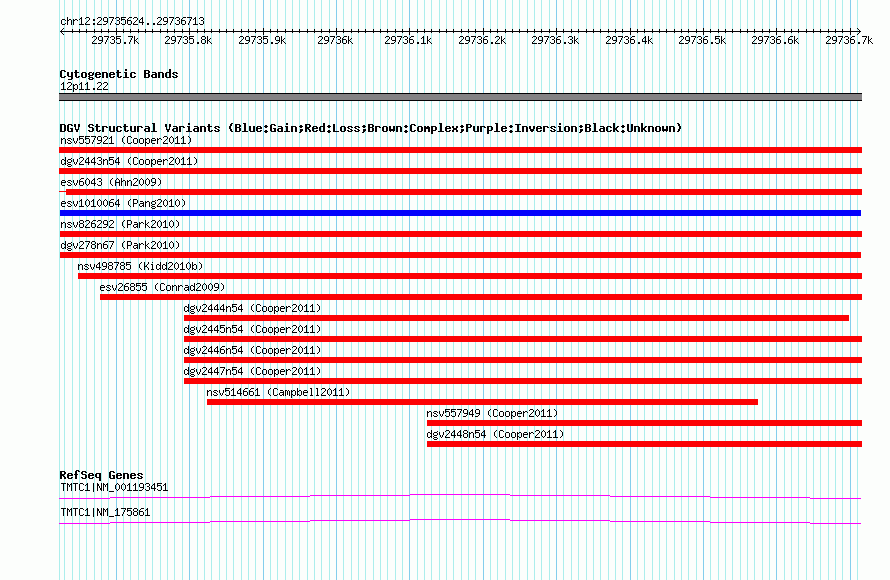Click the 29736.5k ruler tick label
The width and height of the screenshot is (890, 580).
[x=702, y=40]
